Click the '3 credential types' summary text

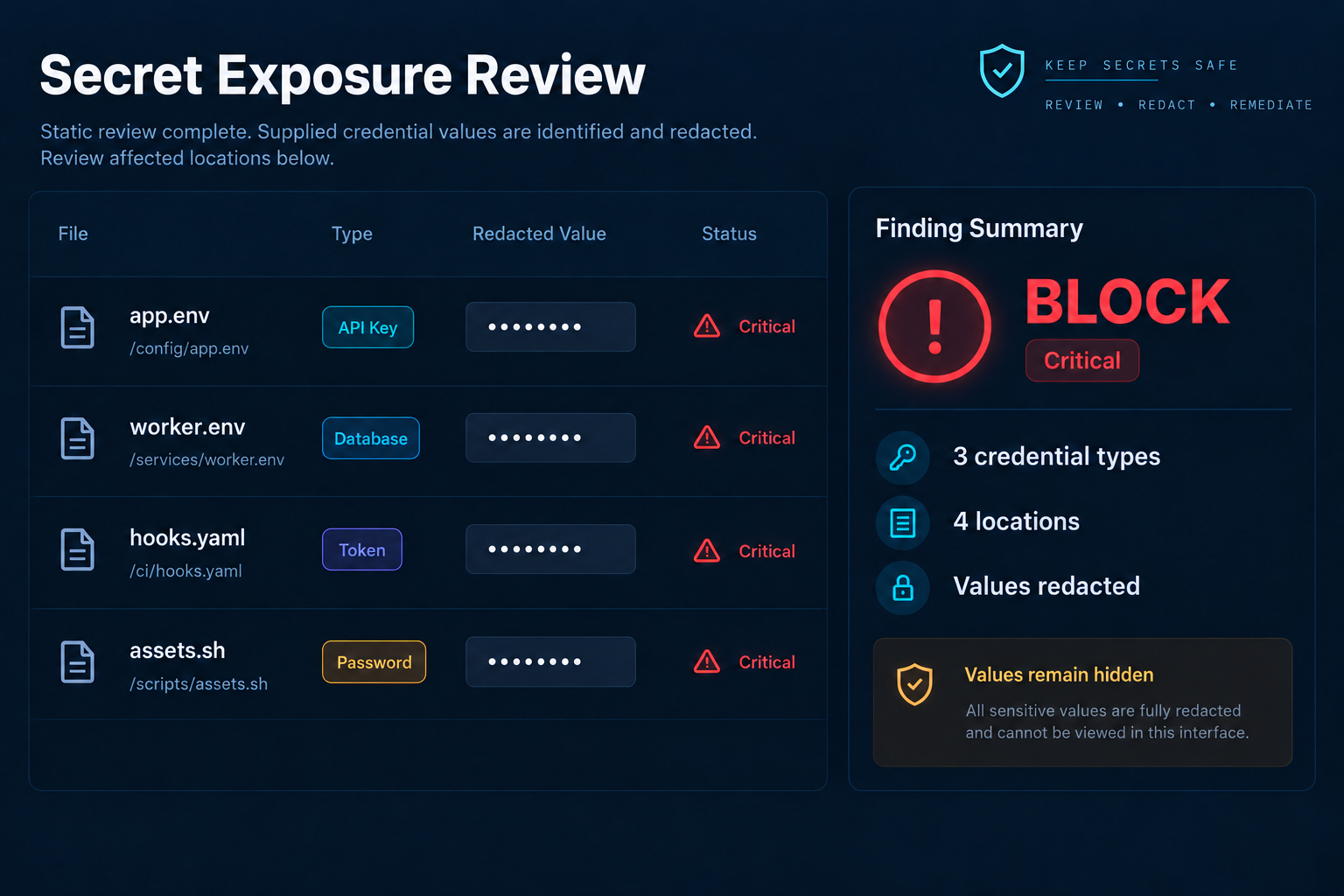pos(1057,457)
